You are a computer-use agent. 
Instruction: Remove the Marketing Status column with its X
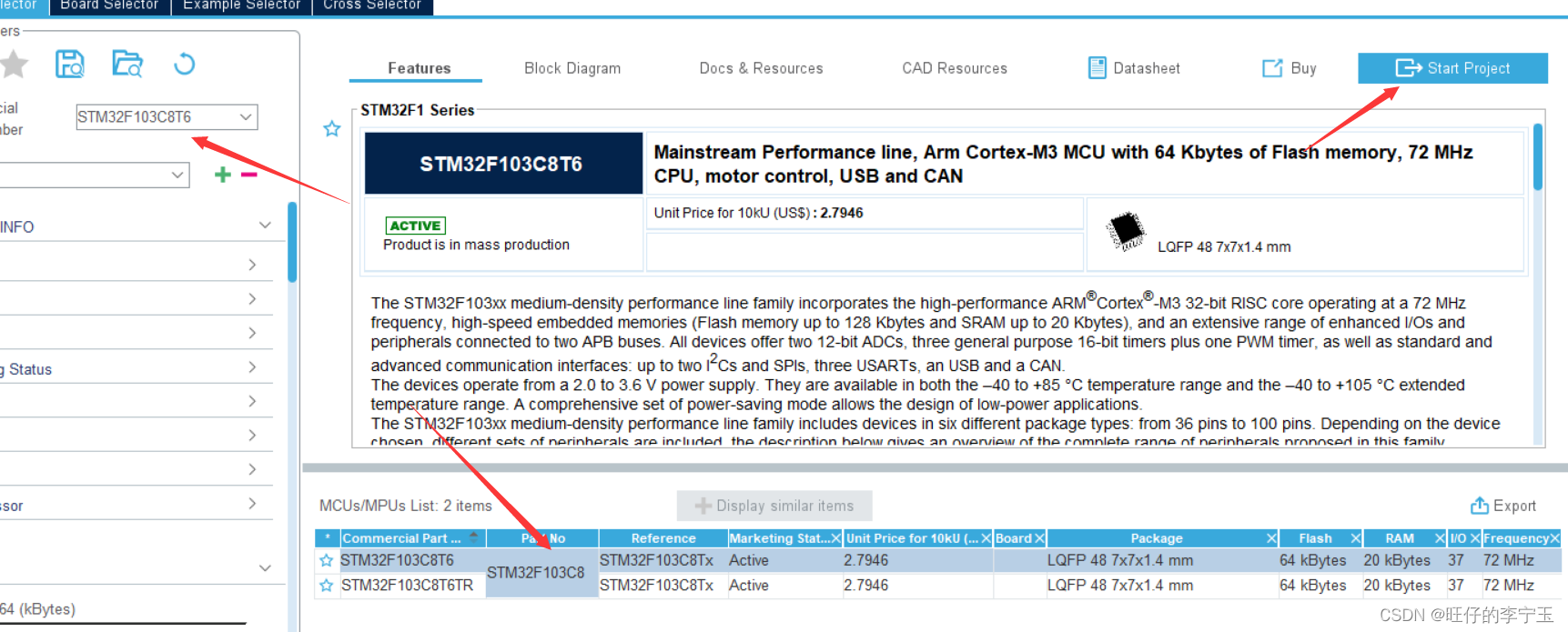click(x=836, y=538)
